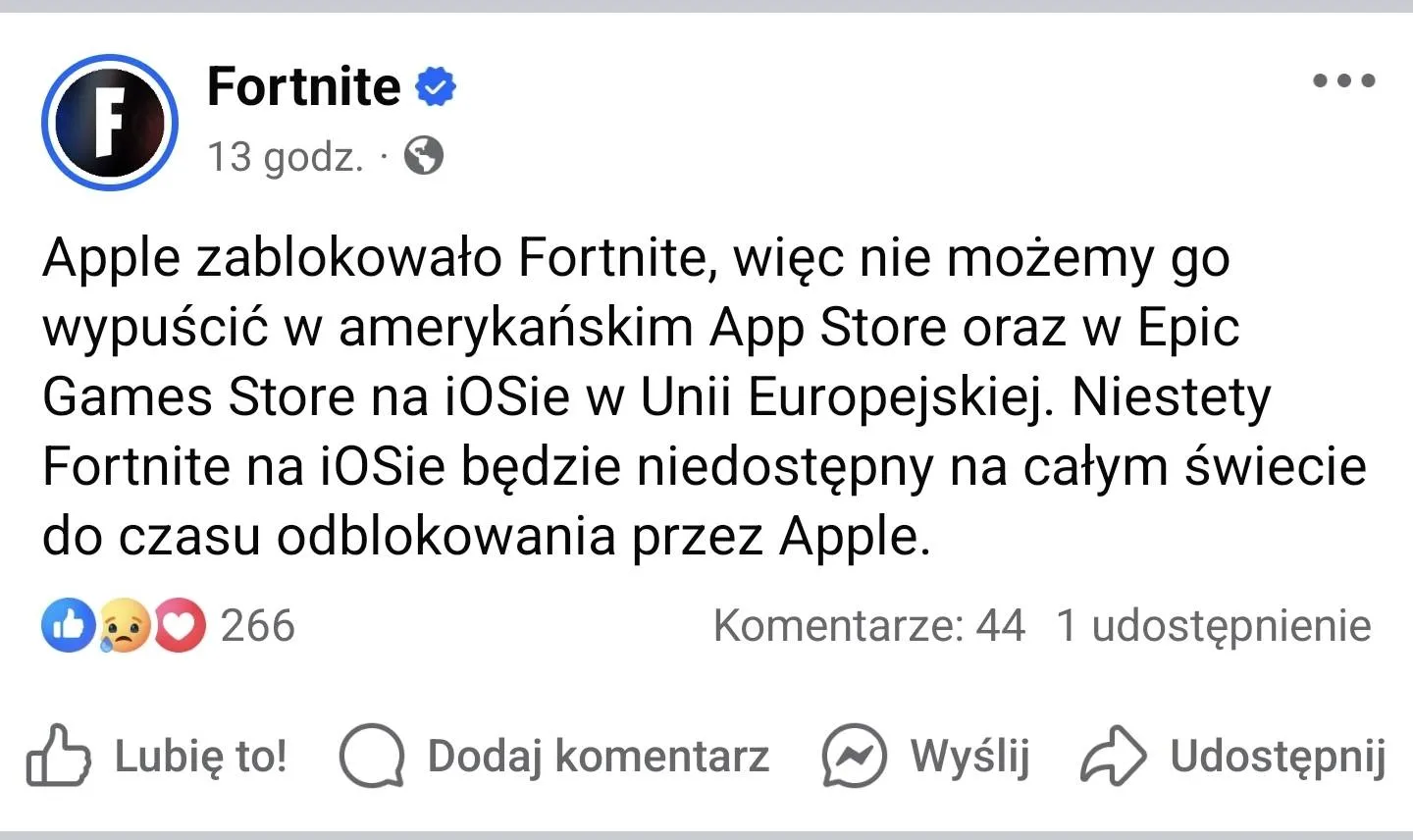Open the Fortnite profile picture
1413x840 pixels.
(x=110, y=123)
